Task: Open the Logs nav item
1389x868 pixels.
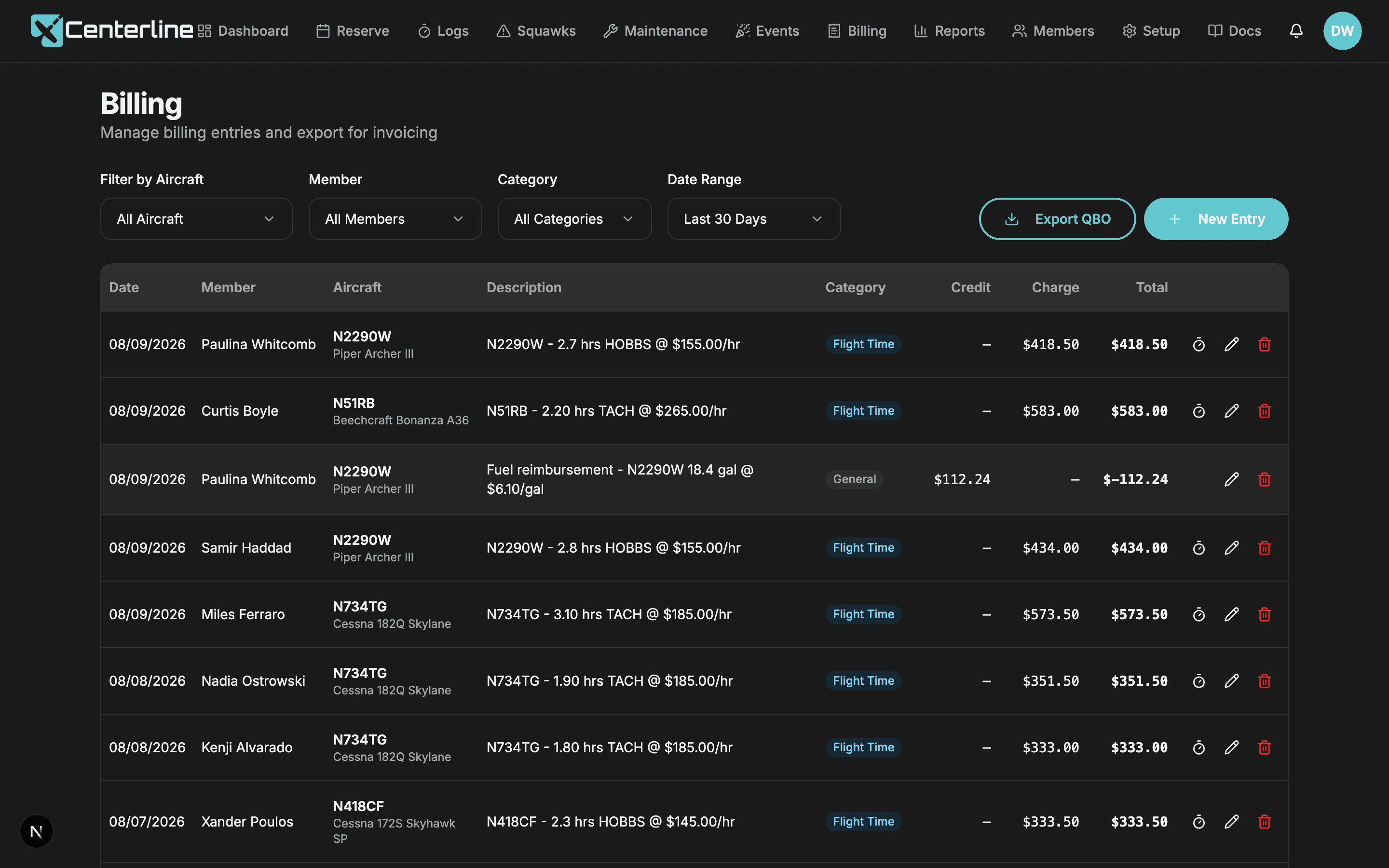Action: click(444, 31)
